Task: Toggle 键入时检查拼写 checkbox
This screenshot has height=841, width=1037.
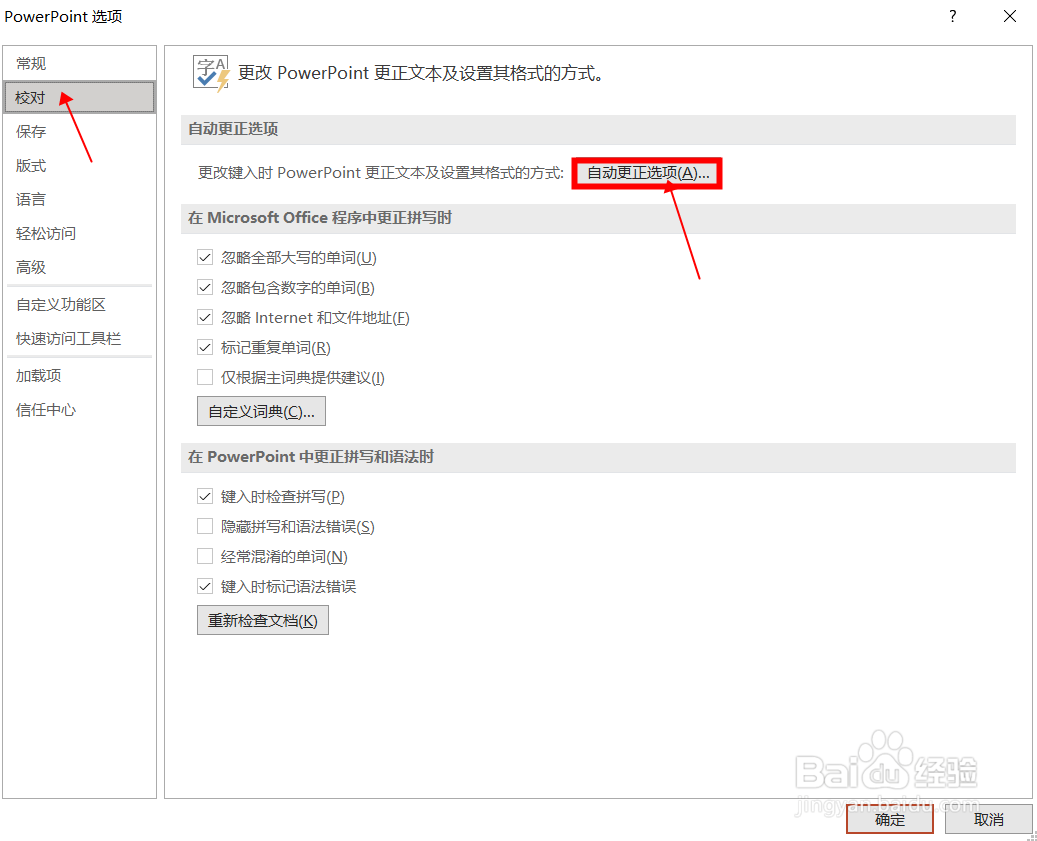Action: tap(205, 497)
